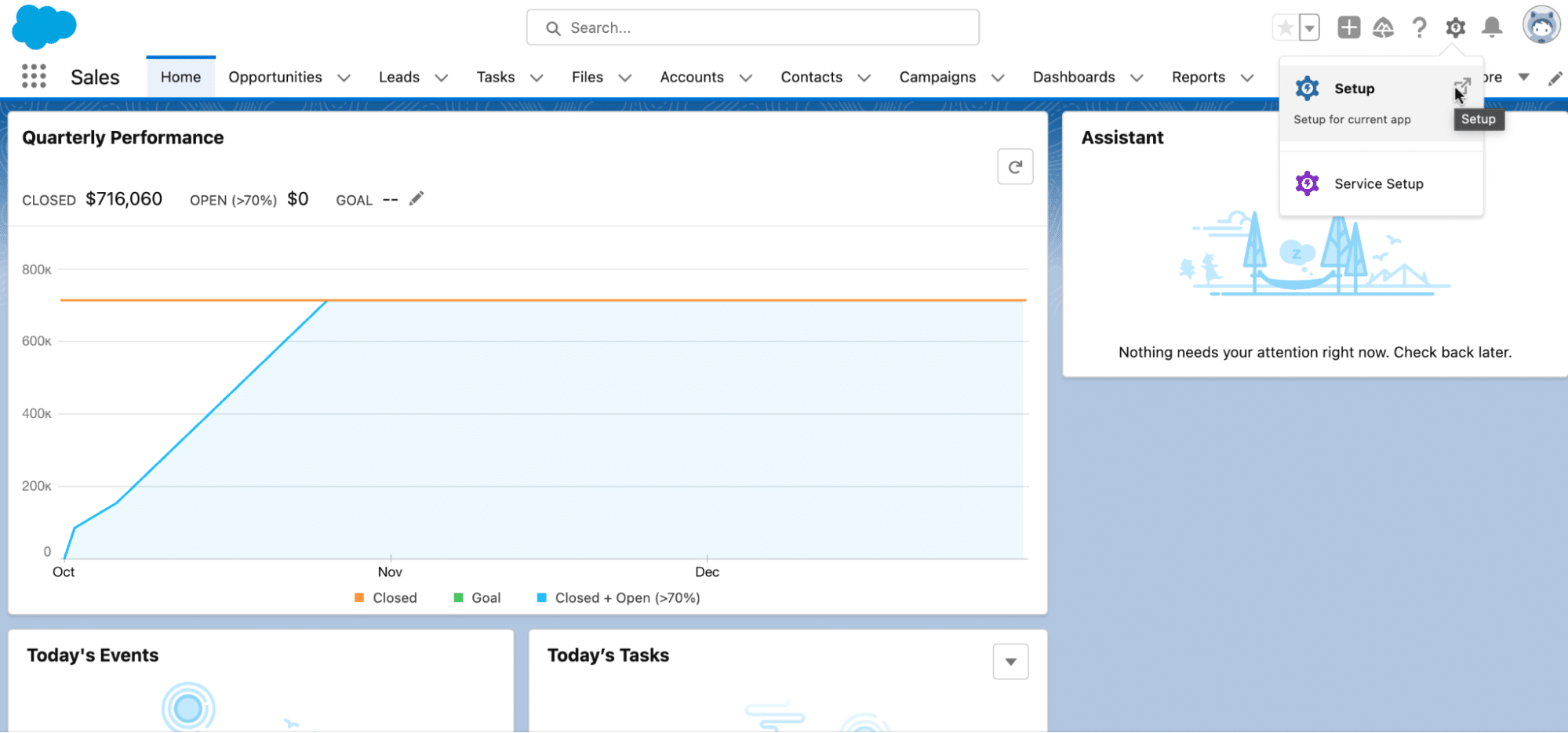The width and height of the screenshot is (1568, 733).
Task: Open the Campaigns tab
Action: 937,77
